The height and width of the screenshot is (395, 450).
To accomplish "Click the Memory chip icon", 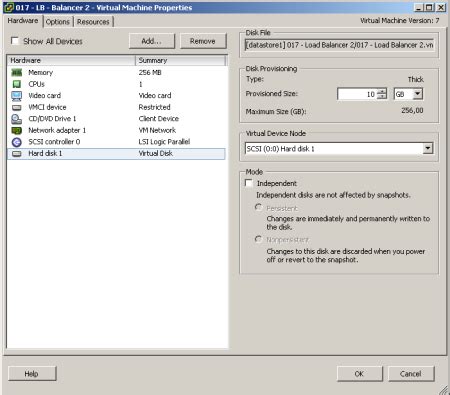I will pos(16,72).
